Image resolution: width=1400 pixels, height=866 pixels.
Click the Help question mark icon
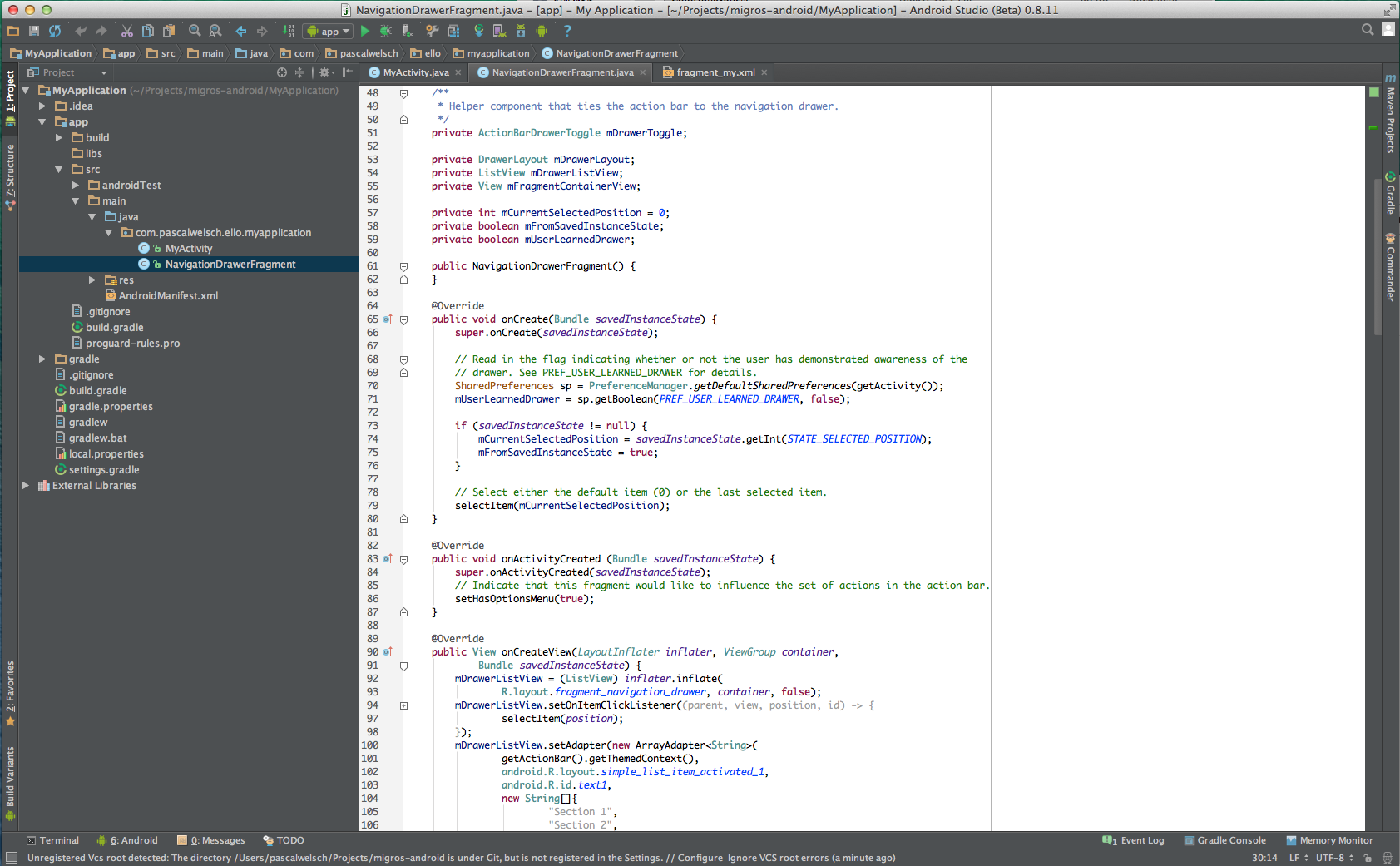[x=567, y=31]
